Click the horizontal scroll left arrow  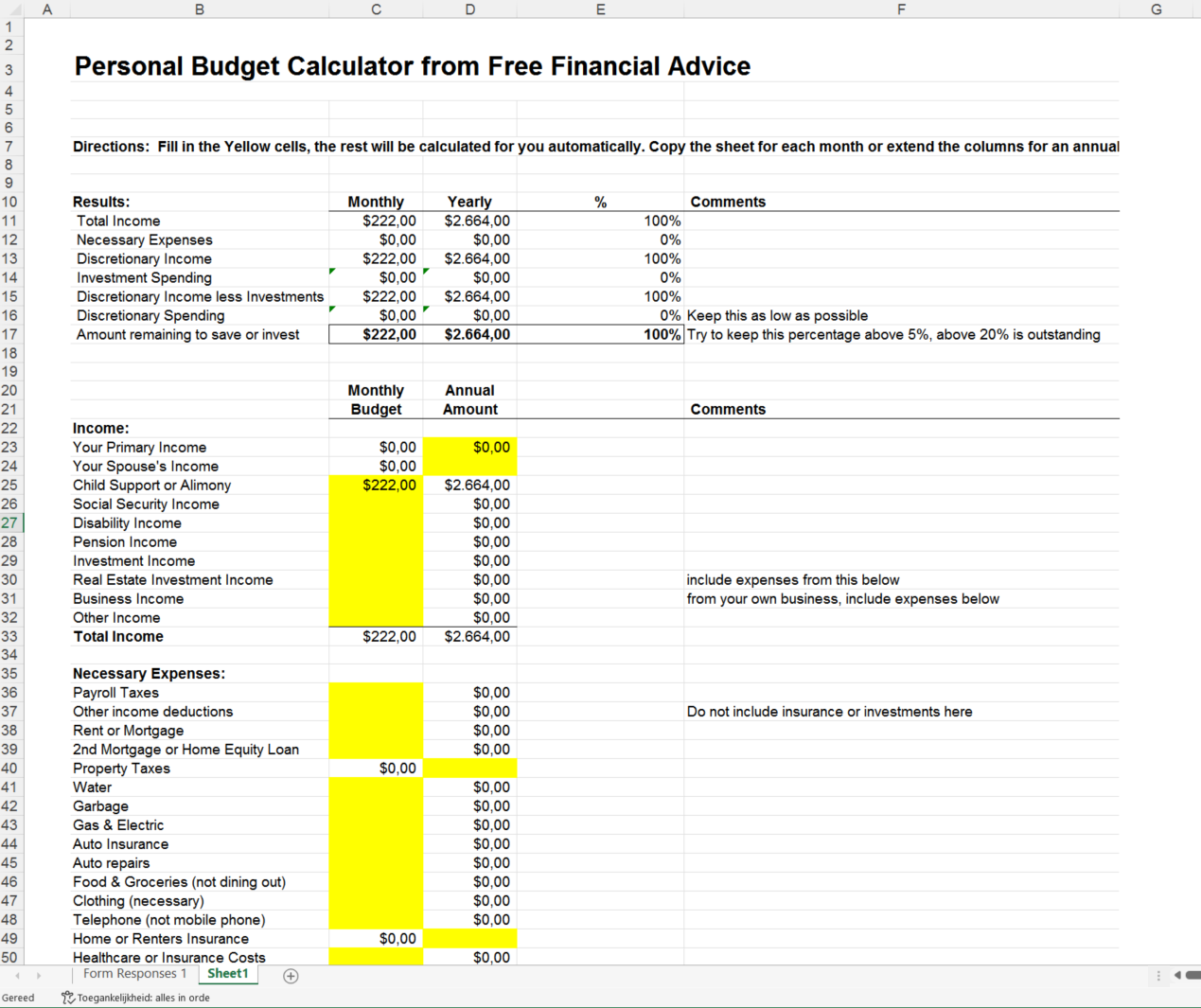click(x=1177, y=975)
